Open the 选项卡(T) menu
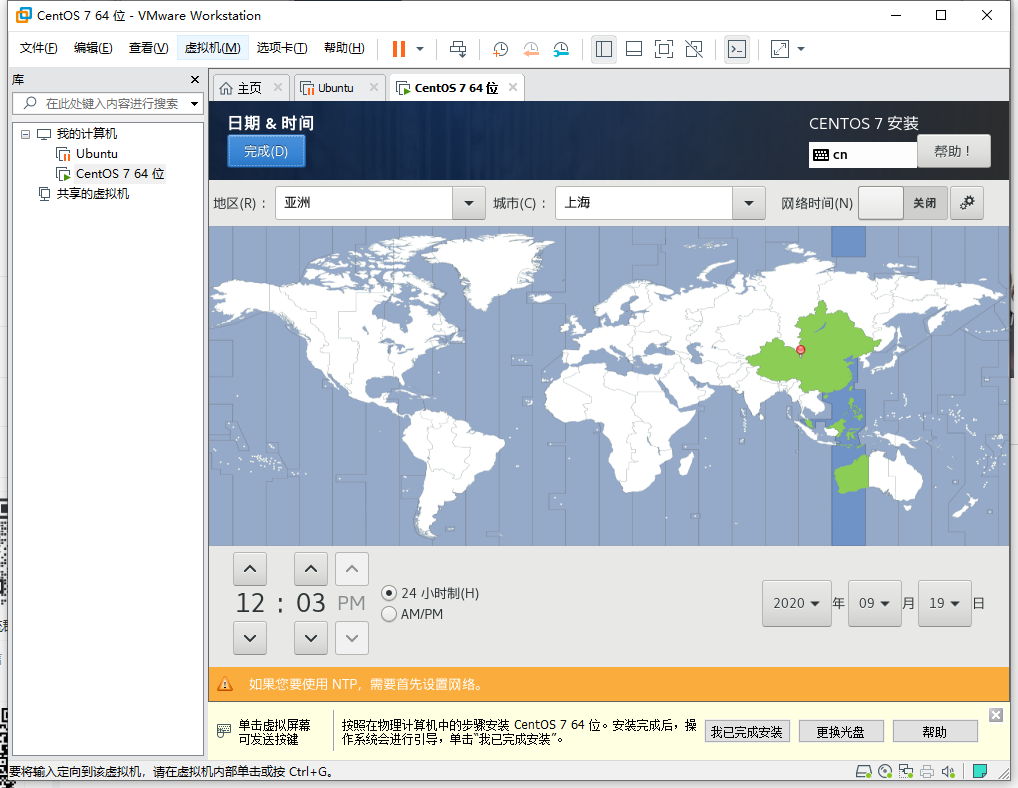The image size is (1018, 788). (282, 48)
